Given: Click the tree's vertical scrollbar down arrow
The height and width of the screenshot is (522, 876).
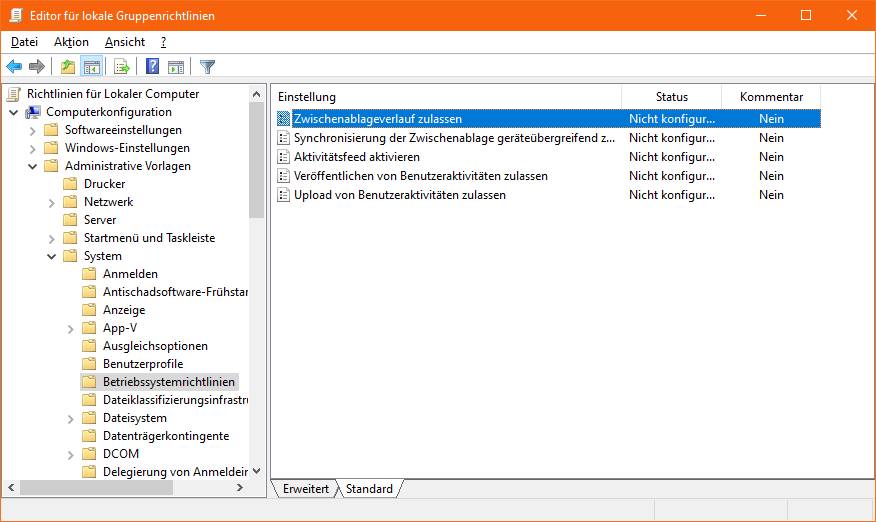Looking at the screenshot, I should (257, 471).
